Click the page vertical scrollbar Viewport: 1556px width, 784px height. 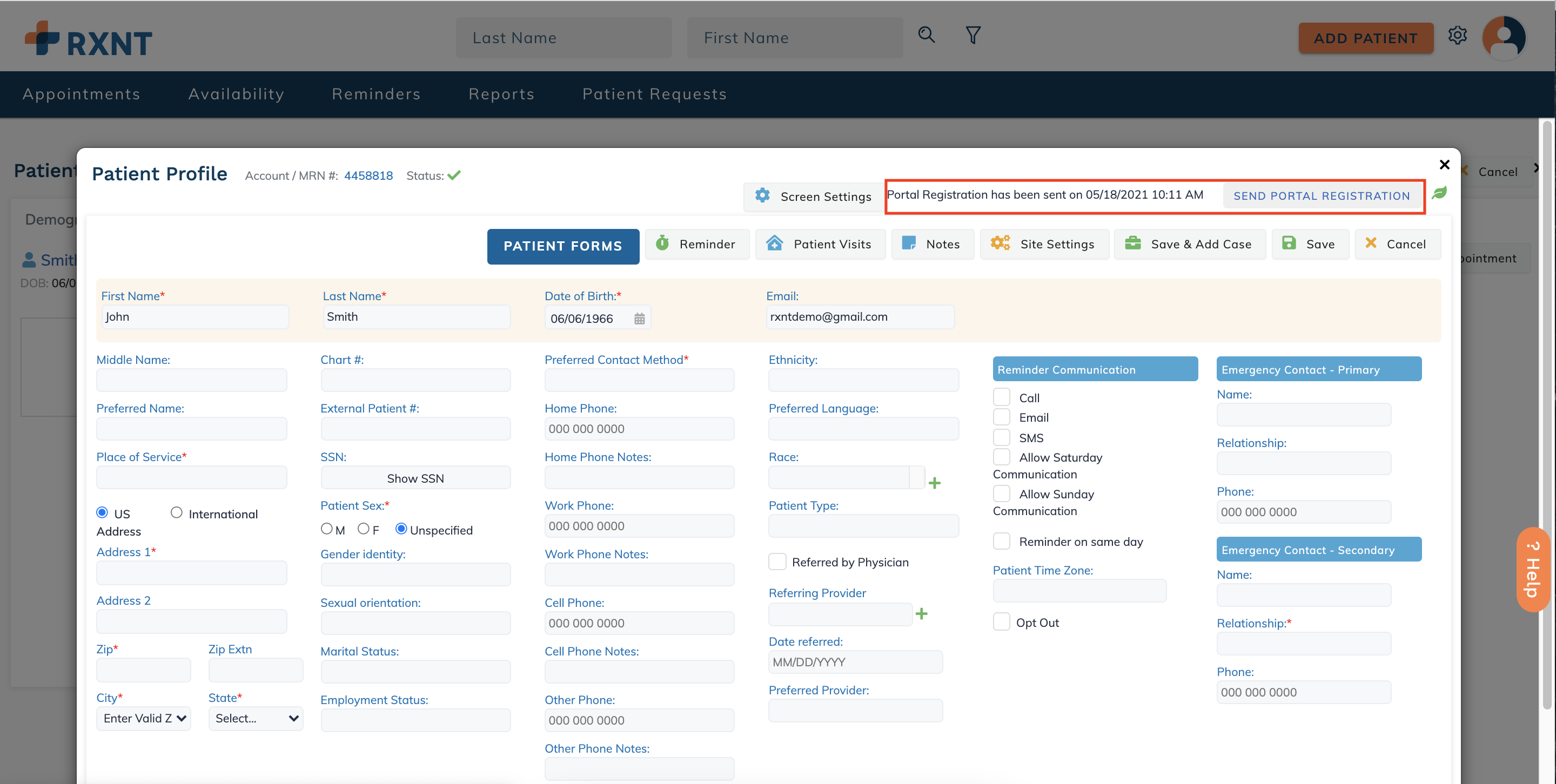1546,414
